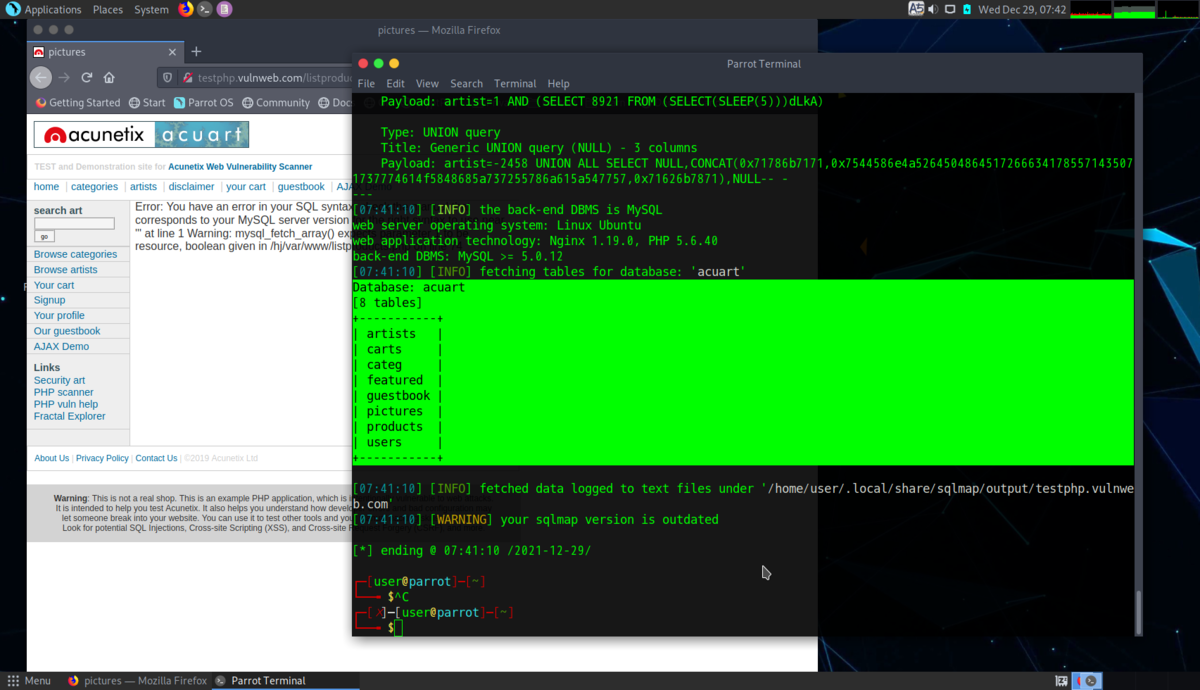Click the volume speaker icon in tray
Screen dimensions: 1200x690
pyautogui.click(x=933, y=9)
